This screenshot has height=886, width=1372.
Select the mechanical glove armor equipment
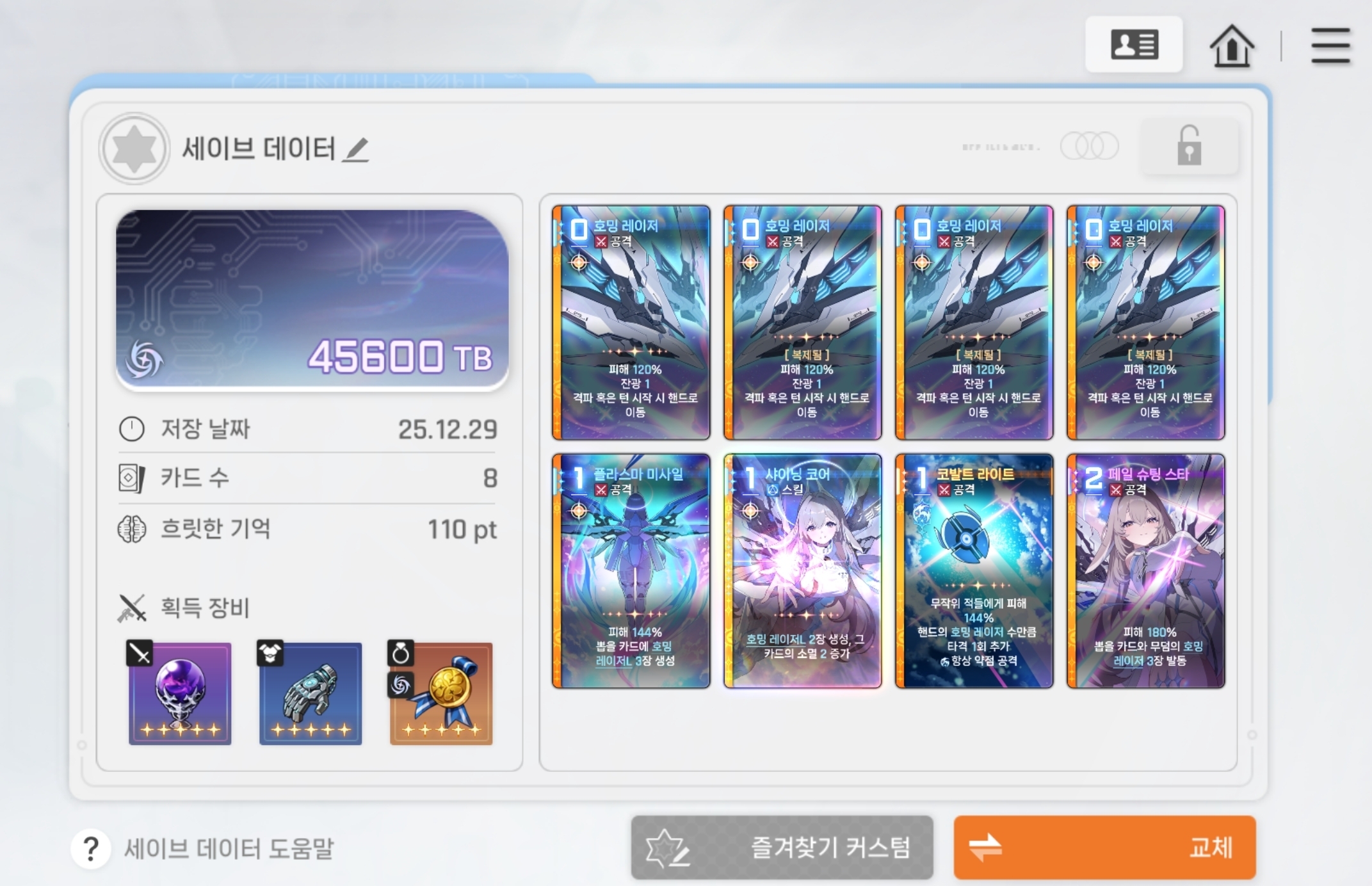(311, 693)
